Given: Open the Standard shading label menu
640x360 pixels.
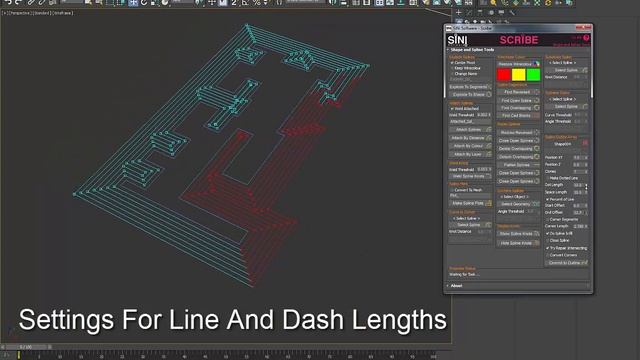Looking at the screenshot, I should (x=42, y=13).
